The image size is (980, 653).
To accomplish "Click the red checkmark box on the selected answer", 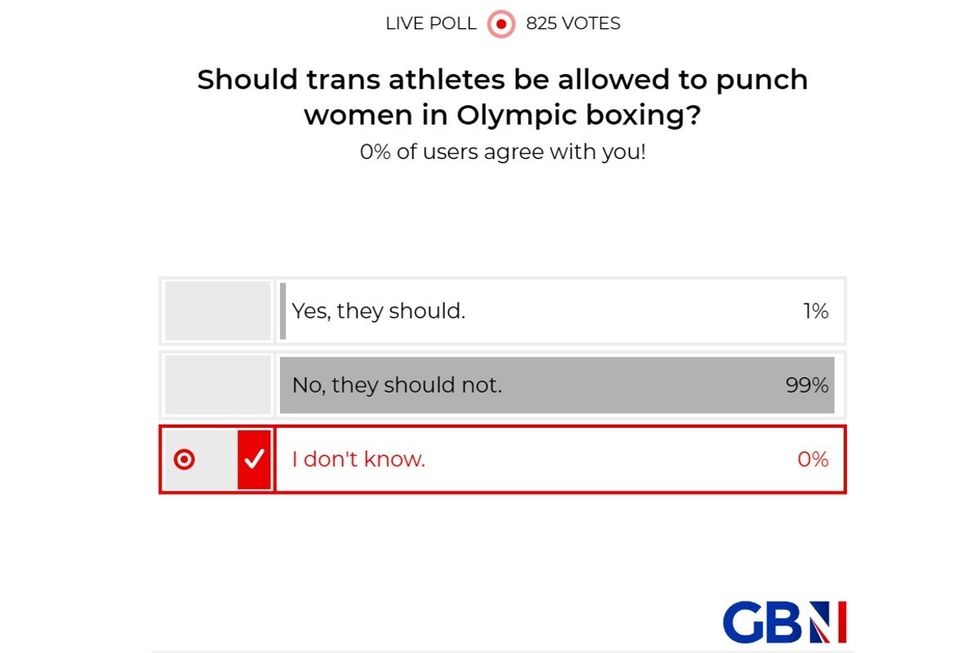I will (256, 458).
